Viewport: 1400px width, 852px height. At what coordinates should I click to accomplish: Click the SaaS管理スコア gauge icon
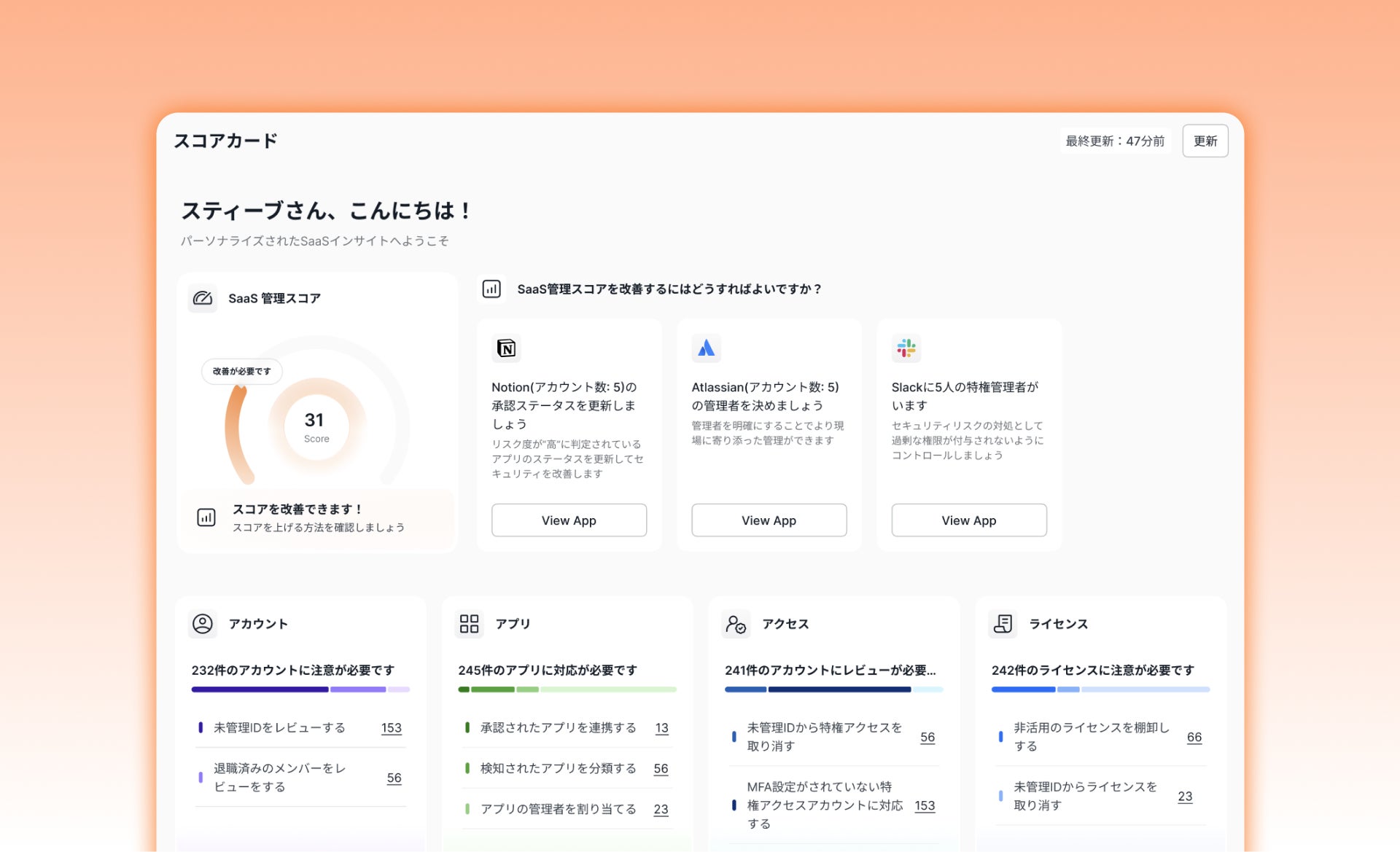(x=203, y=298)
